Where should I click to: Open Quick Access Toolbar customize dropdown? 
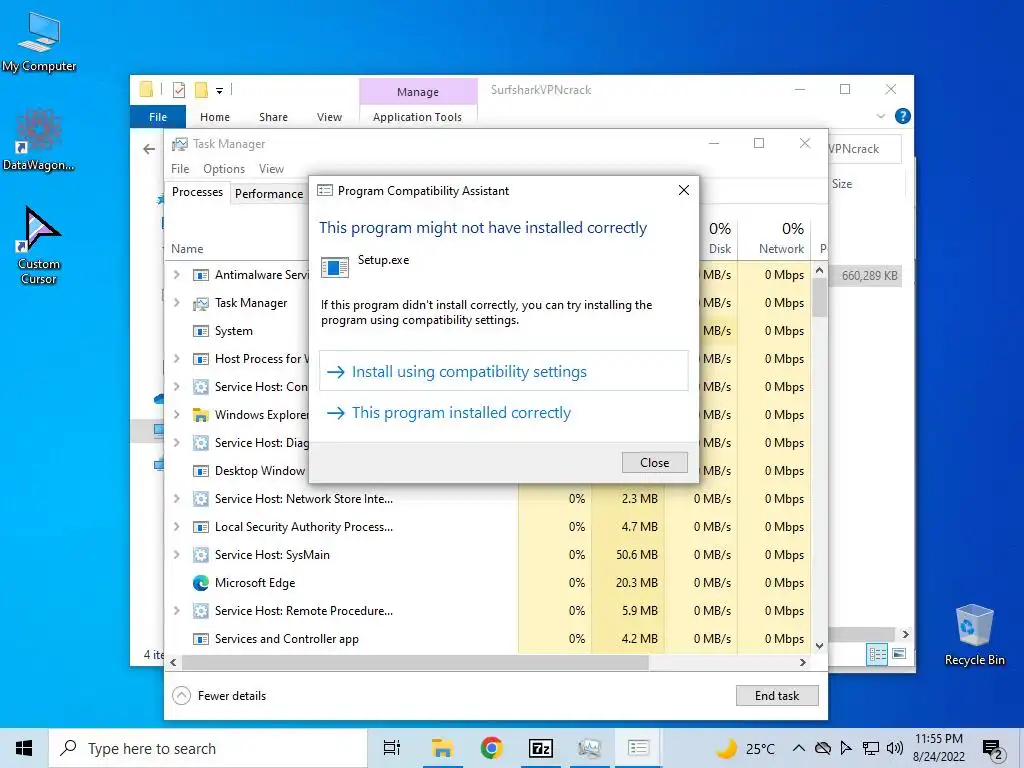(x=219, y=91)
